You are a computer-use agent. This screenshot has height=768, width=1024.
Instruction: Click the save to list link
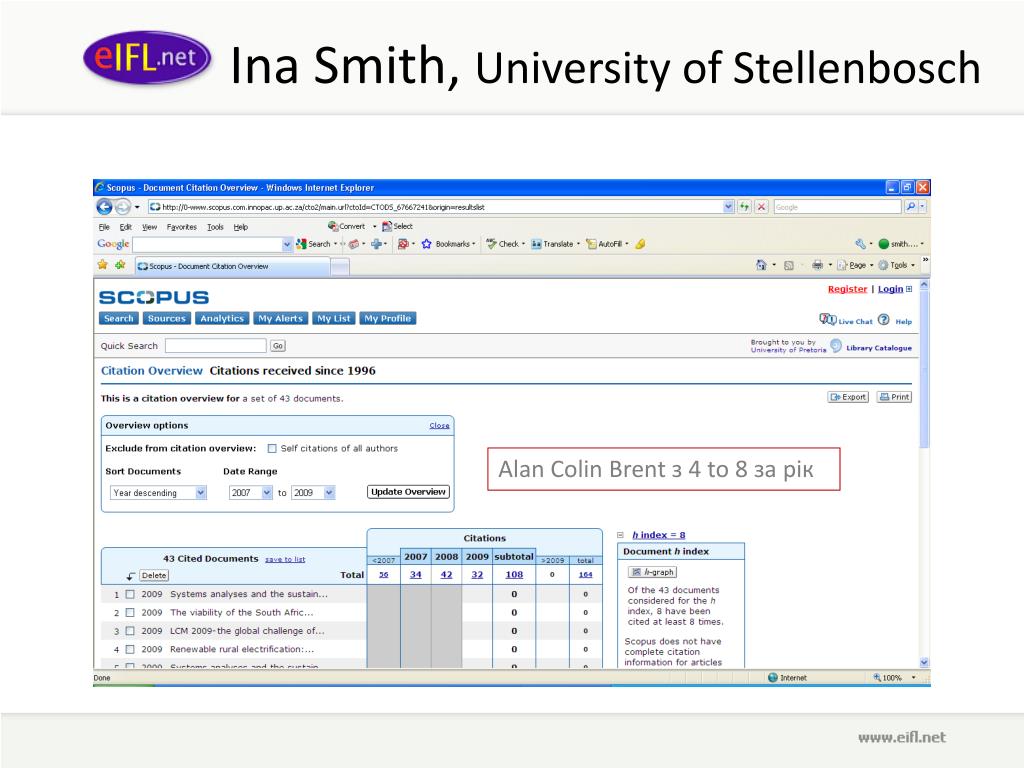click(x=285, y=560)
